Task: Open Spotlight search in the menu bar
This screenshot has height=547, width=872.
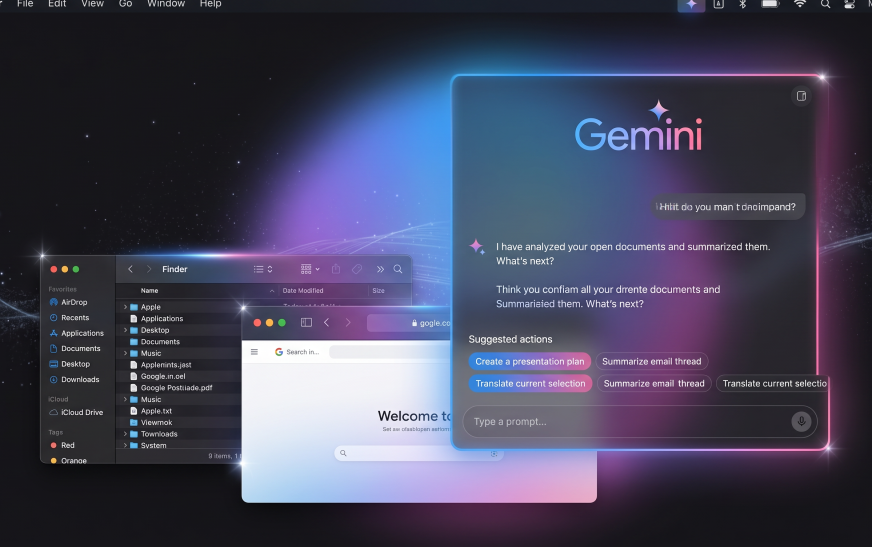Action: point(825,4)
